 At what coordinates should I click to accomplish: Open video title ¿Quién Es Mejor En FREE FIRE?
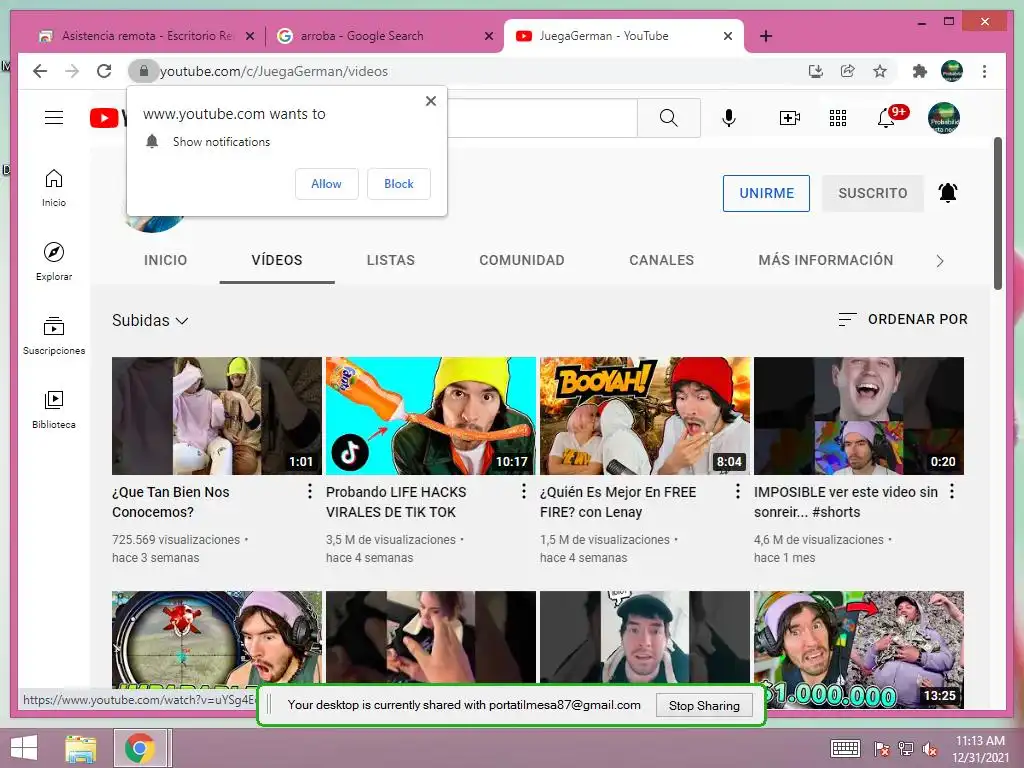618,502
